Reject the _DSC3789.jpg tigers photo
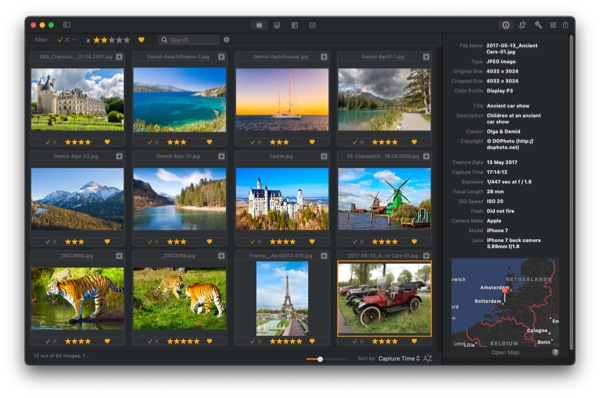The image size is (600, 398). tap(157, 341)
